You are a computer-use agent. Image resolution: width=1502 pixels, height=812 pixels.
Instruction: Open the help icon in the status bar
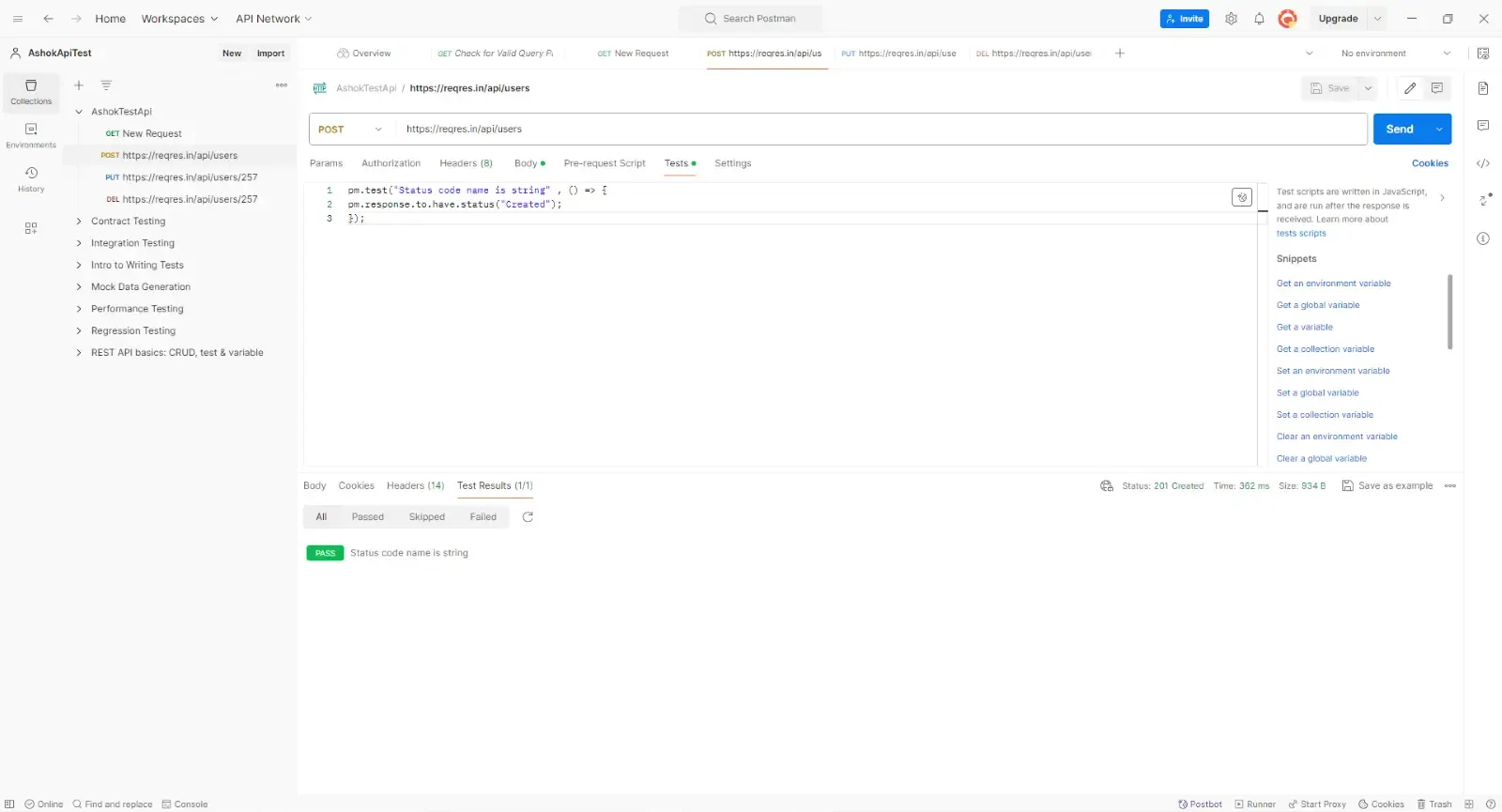(1490, 804)
